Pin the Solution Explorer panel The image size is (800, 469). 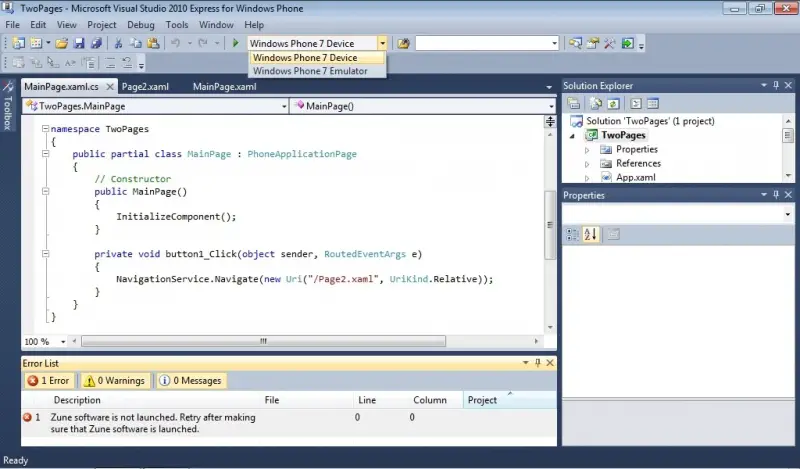[x=776, y=85]
